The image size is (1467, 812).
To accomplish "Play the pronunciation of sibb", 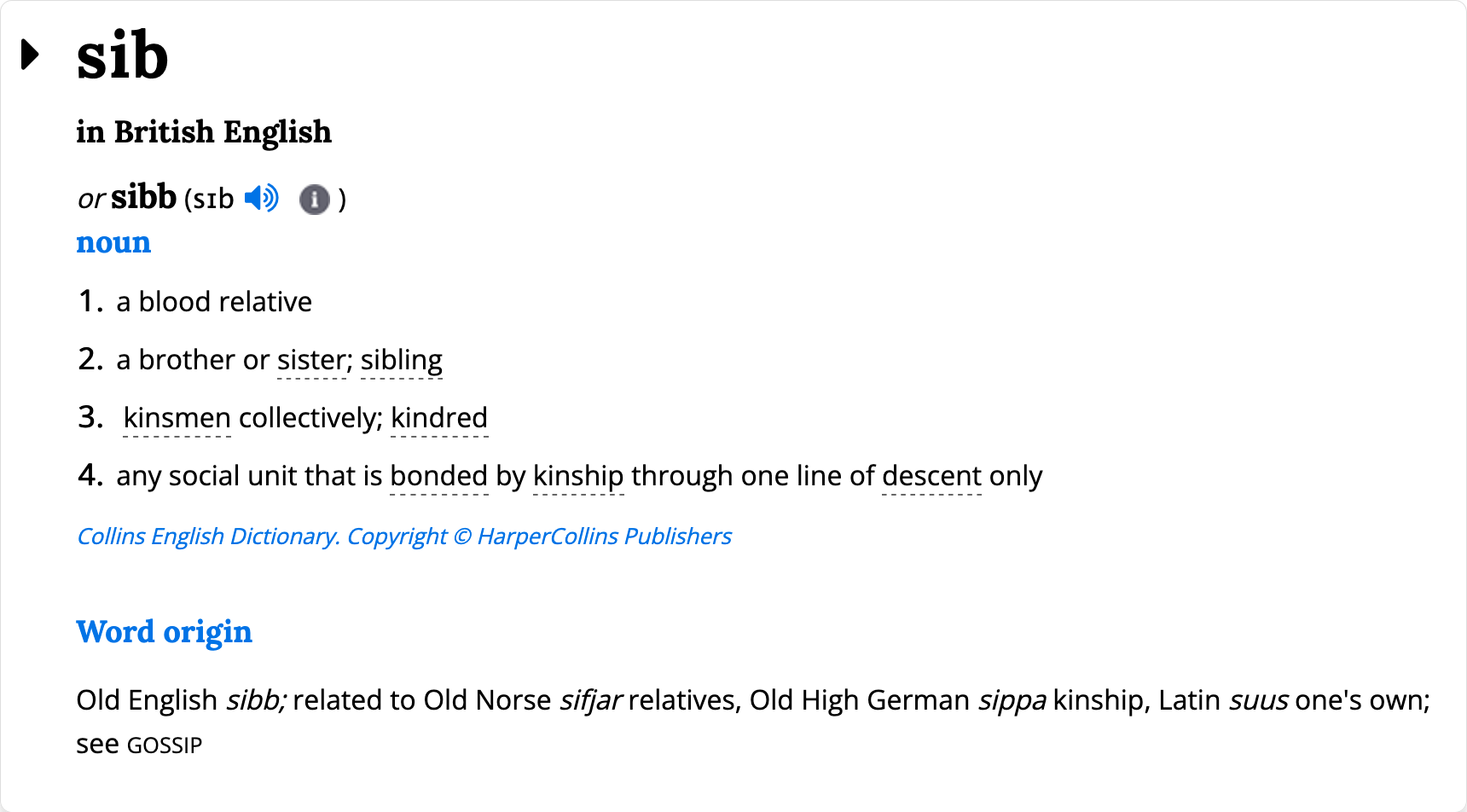I will click(262, 198).
